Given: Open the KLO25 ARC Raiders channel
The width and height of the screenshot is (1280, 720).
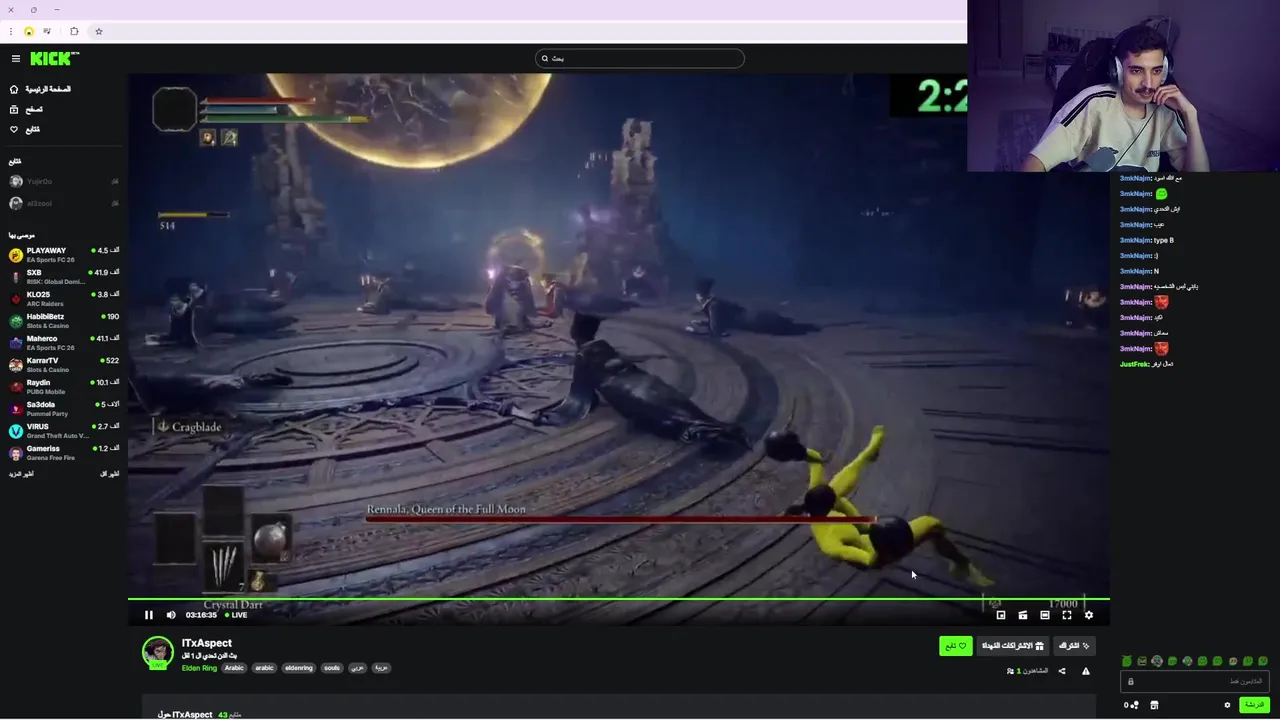Looking at the screenshot, I should click(x=63, y=299).
